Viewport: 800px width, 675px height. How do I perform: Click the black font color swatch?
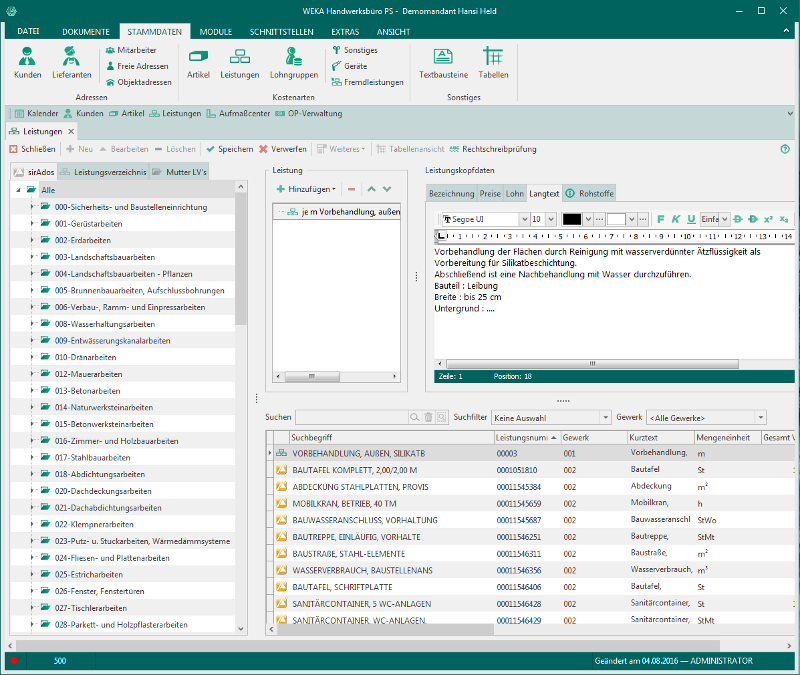[571, 219]
